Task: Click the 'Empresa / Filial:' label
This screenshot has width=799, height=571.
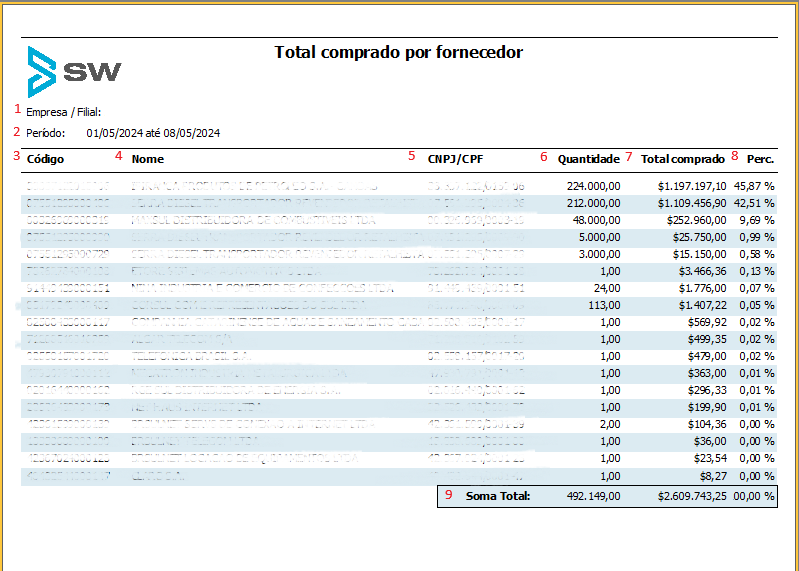Action: (x=64, y=112)
